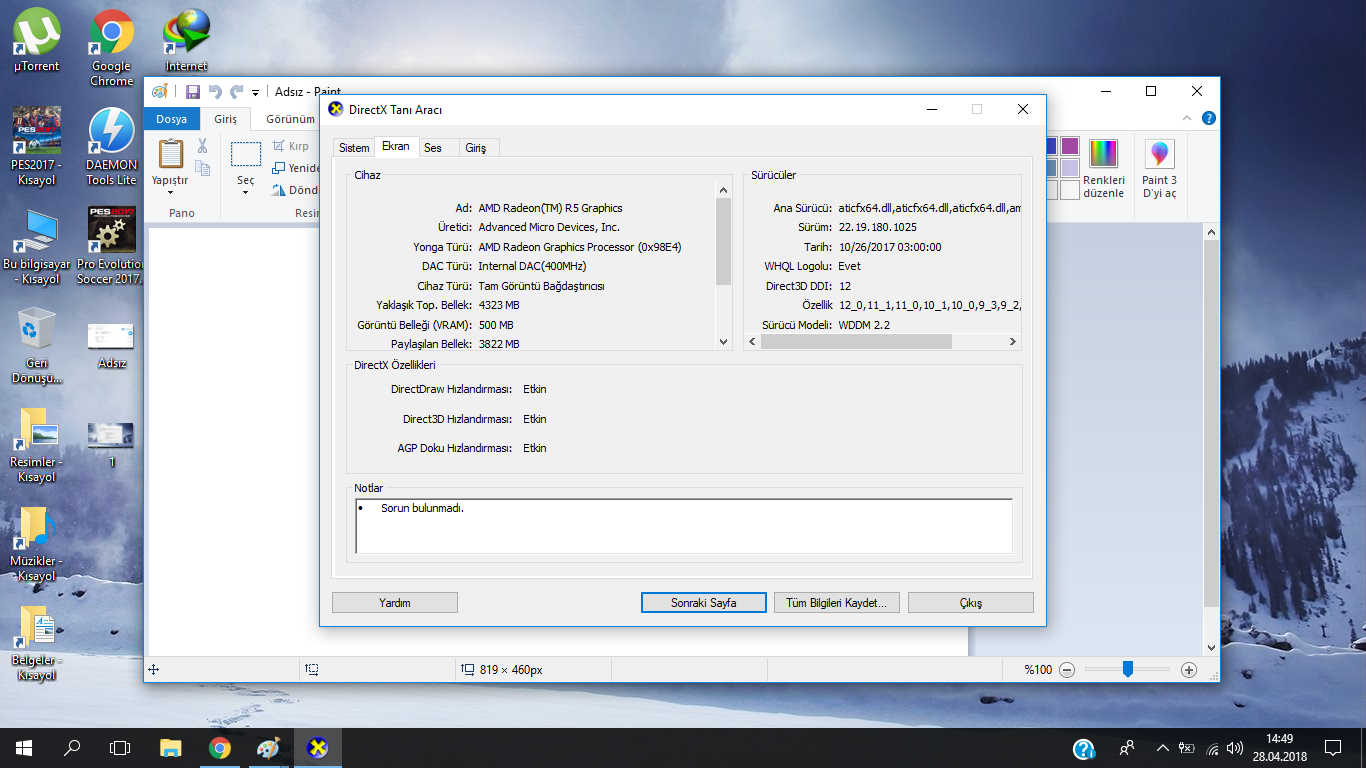This screenshot has height=768, width=1366.
Task: Open the Müzikler Kısayol desktop folder
Action: pos(36,544)
